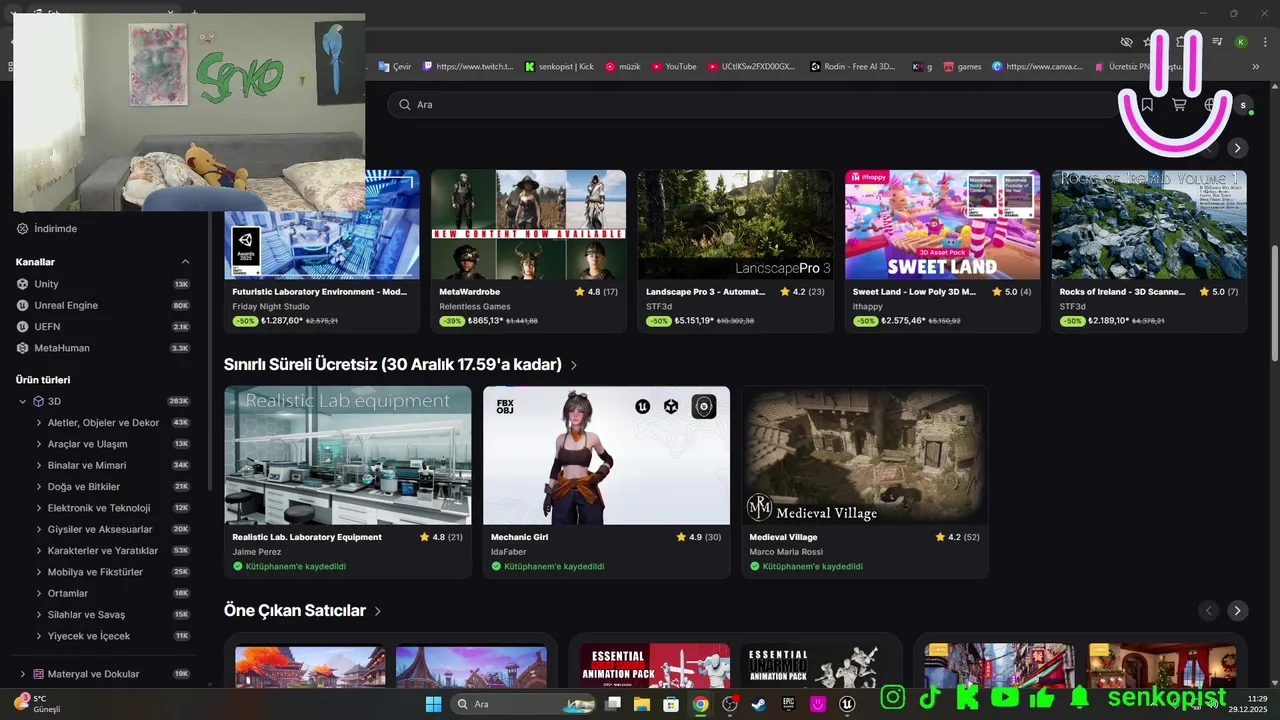The image size is (1280, 720).
Task: Expand Aletler, Objeler ve Dekor subcategory
Action: tap(38, 423)
